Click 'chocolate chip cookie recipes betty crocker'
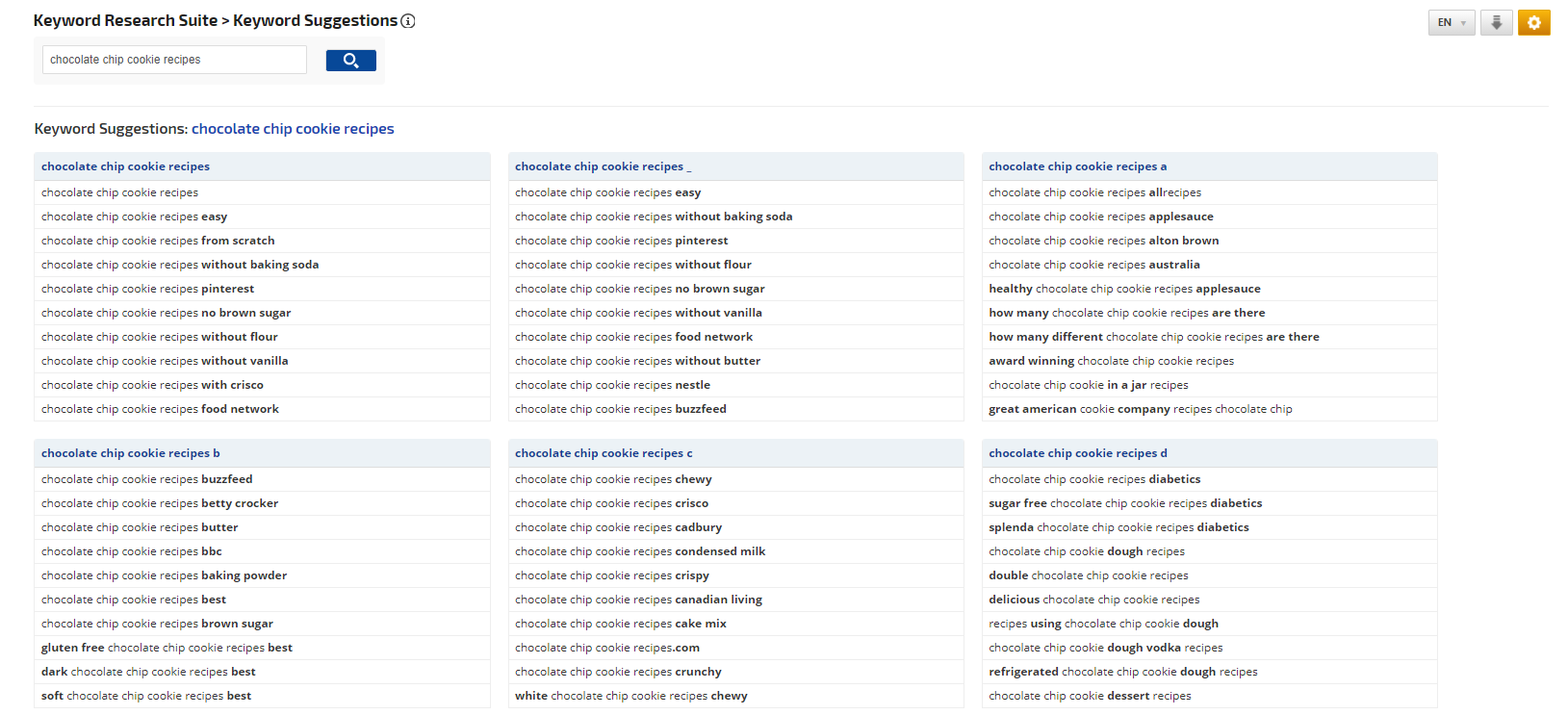The width and height of the screenshot is (1568, 715). pyautogui.click(x=160, y=503)
